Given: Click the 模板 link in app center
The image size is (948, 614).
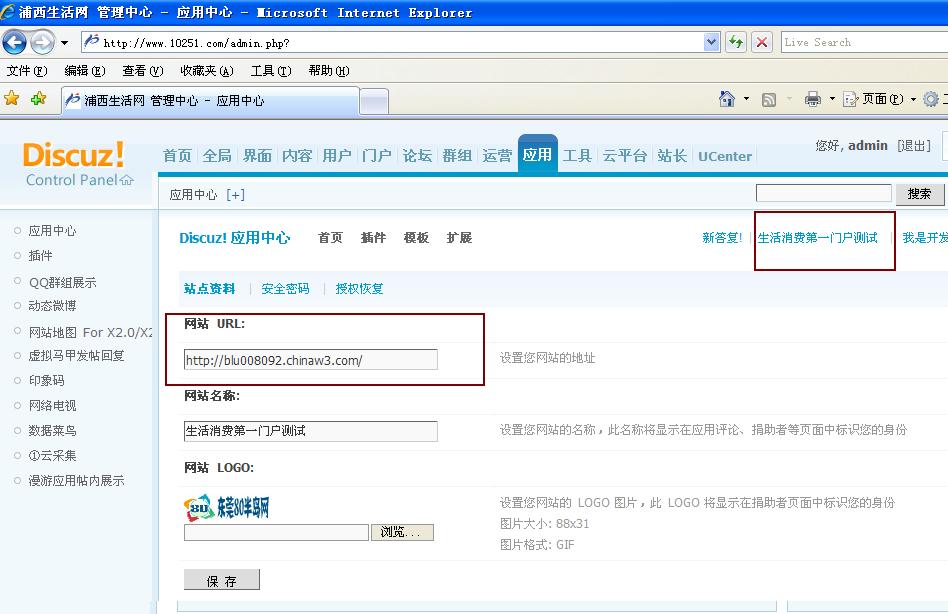Looking at the screenshot, I should tap(416, 238).
